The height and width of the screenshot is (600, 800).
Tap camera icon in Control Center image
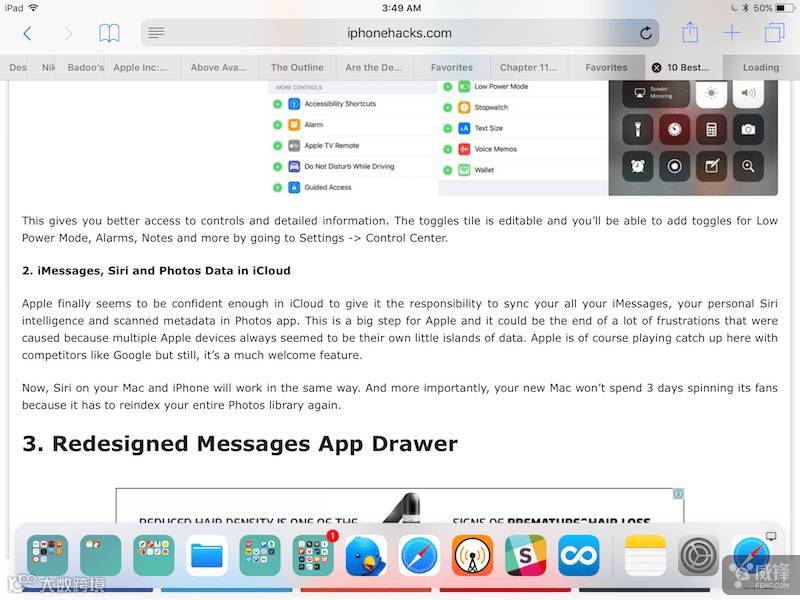[x=748, y=130]
